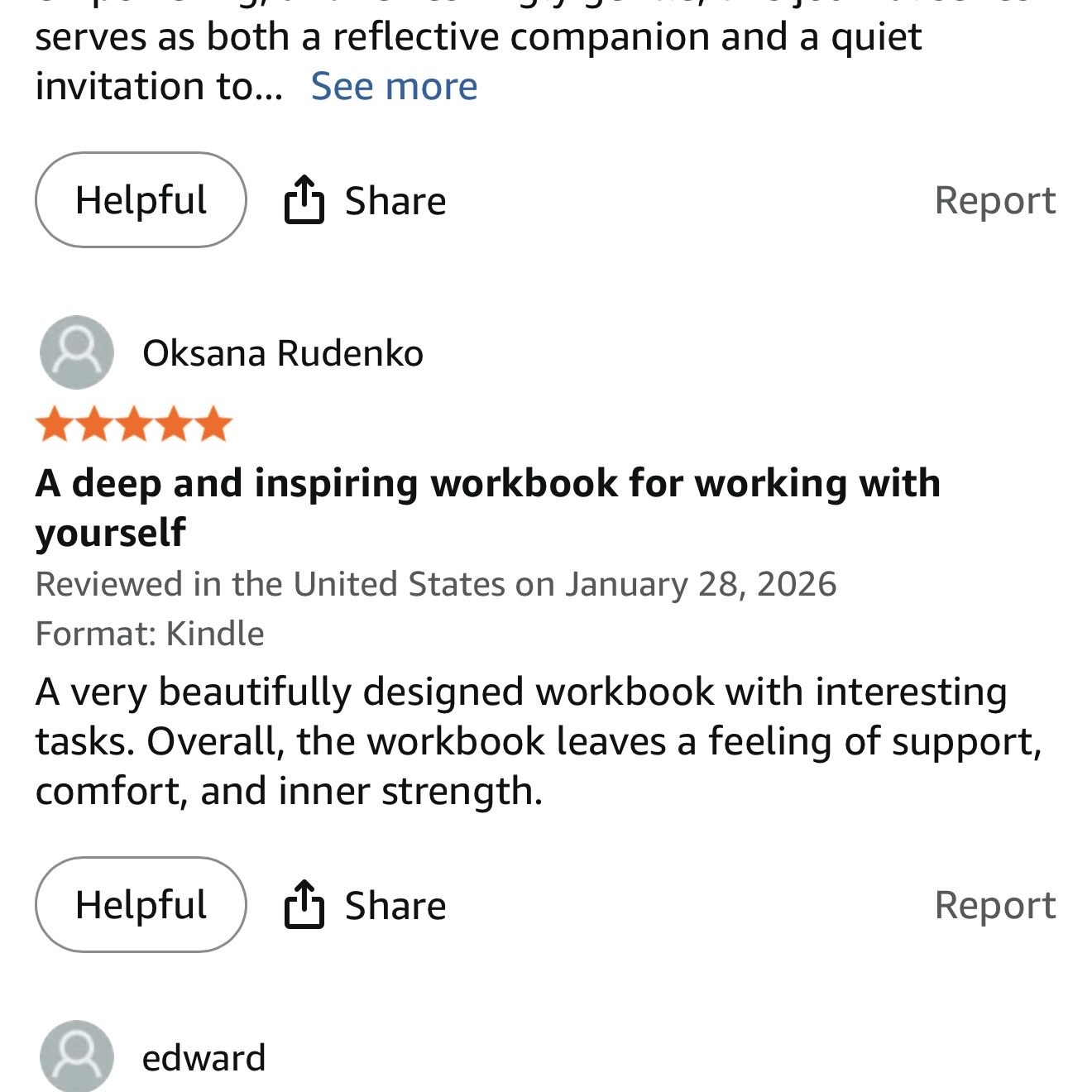
Task: Click the share icon below Oksana's review
Action: point(304,905)
